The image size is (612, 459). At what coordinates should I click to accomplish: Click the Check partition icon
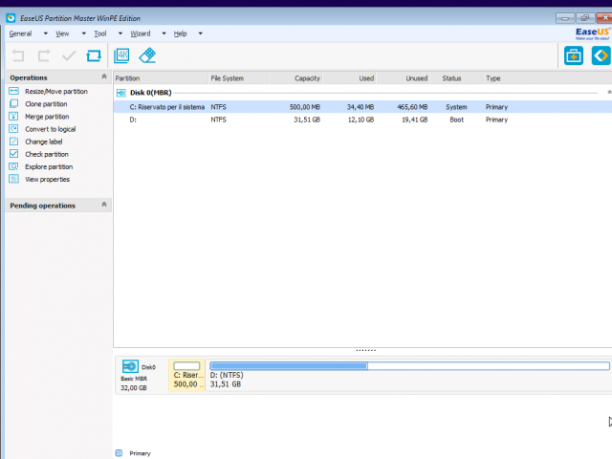[14, 154]
